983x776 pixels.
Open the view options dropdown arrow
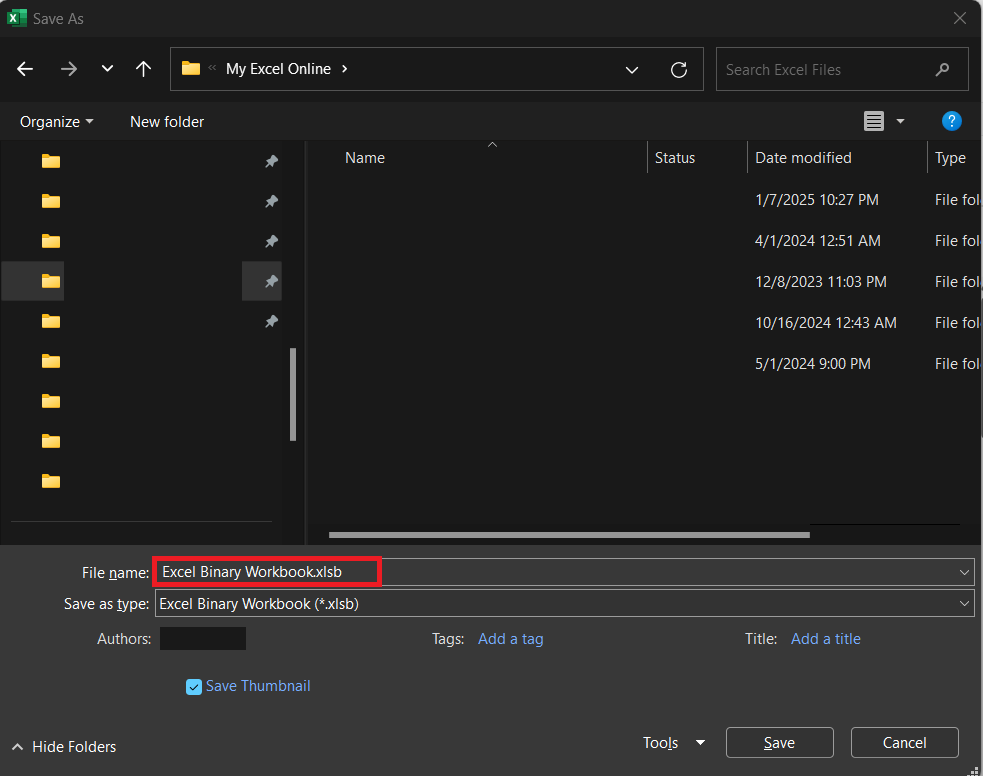[900, 121]
